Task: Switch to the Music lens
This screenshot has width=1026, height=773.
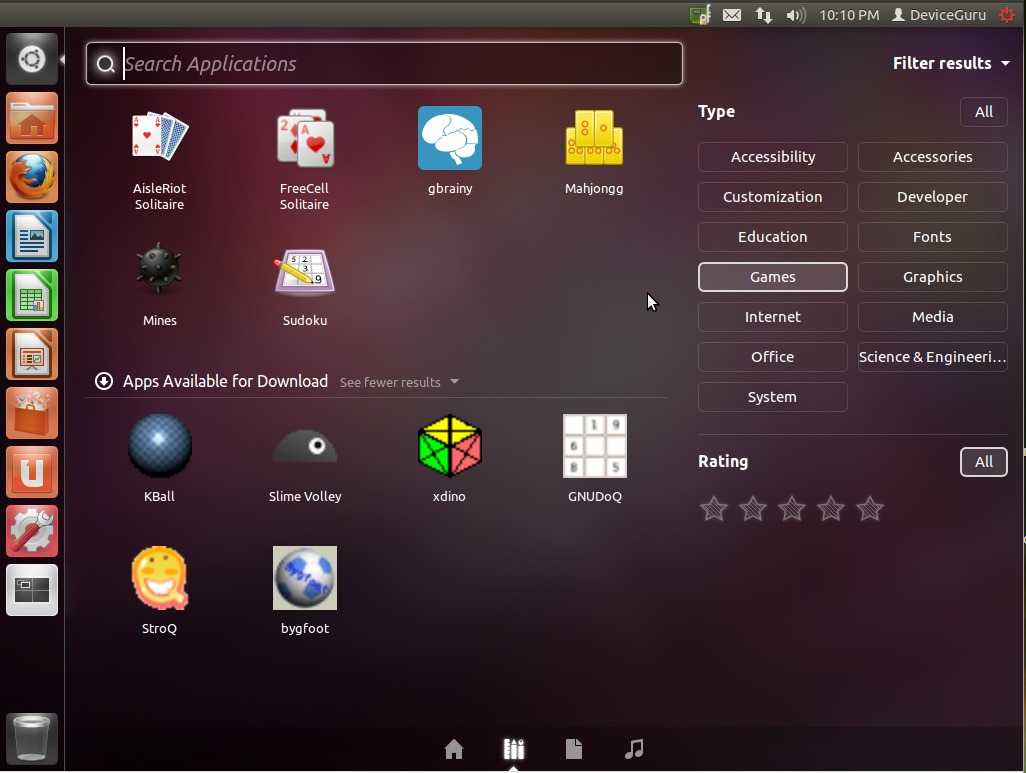Action: pyautogui.click(x=634, y=749)
